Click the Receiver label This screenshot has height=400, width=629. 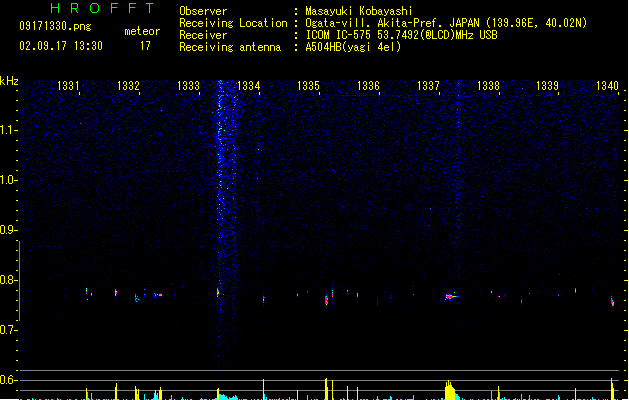click(x=203, y=35)
